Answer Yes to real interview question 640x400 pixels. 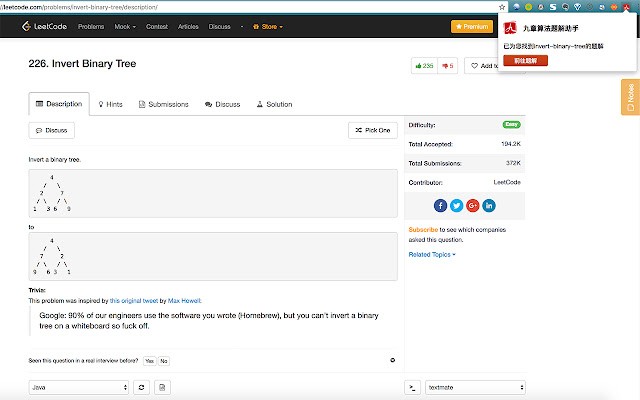149,360
